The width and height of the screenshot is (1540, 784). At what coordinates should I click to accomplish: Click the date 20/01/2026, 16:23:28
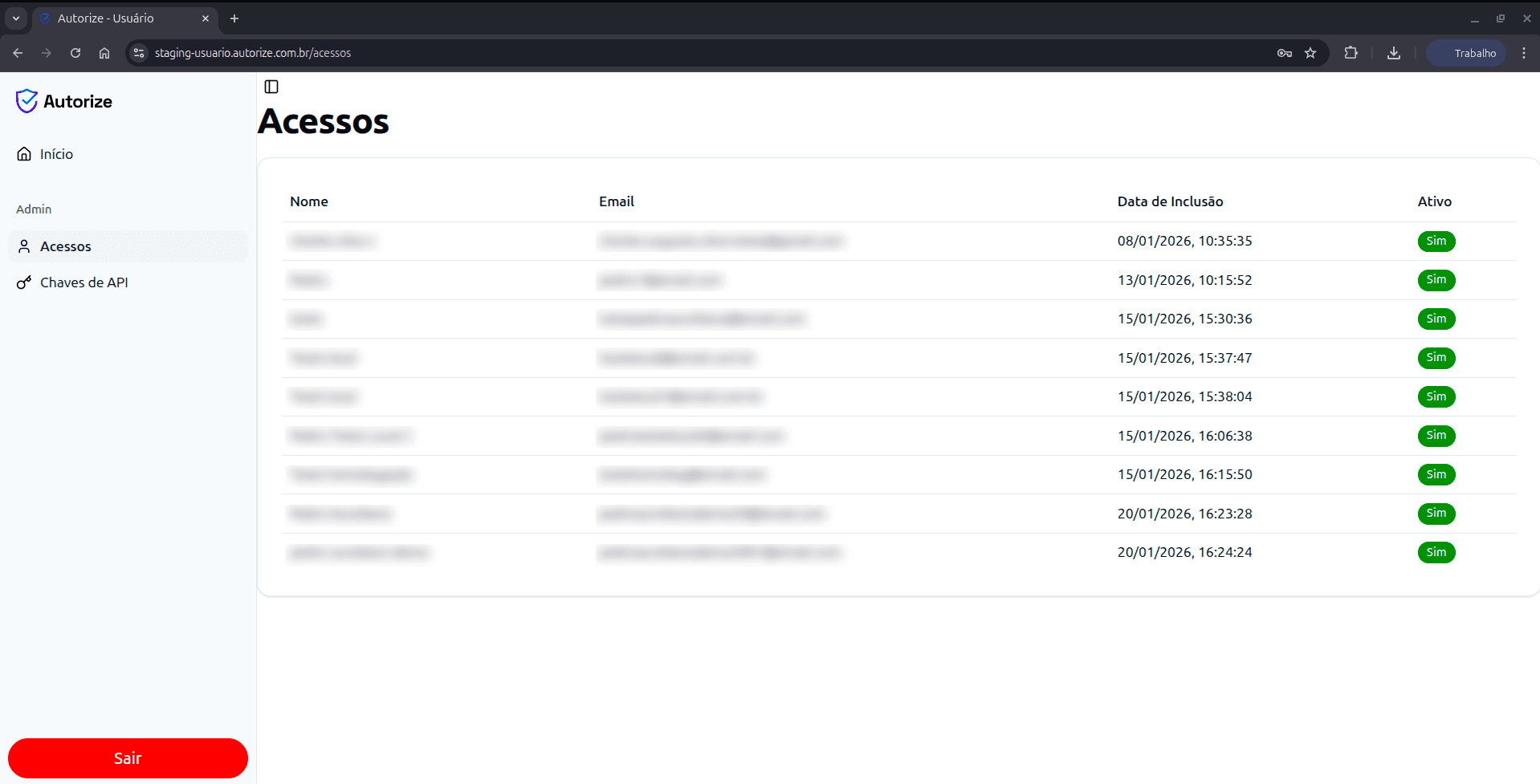coord(1184,514)
